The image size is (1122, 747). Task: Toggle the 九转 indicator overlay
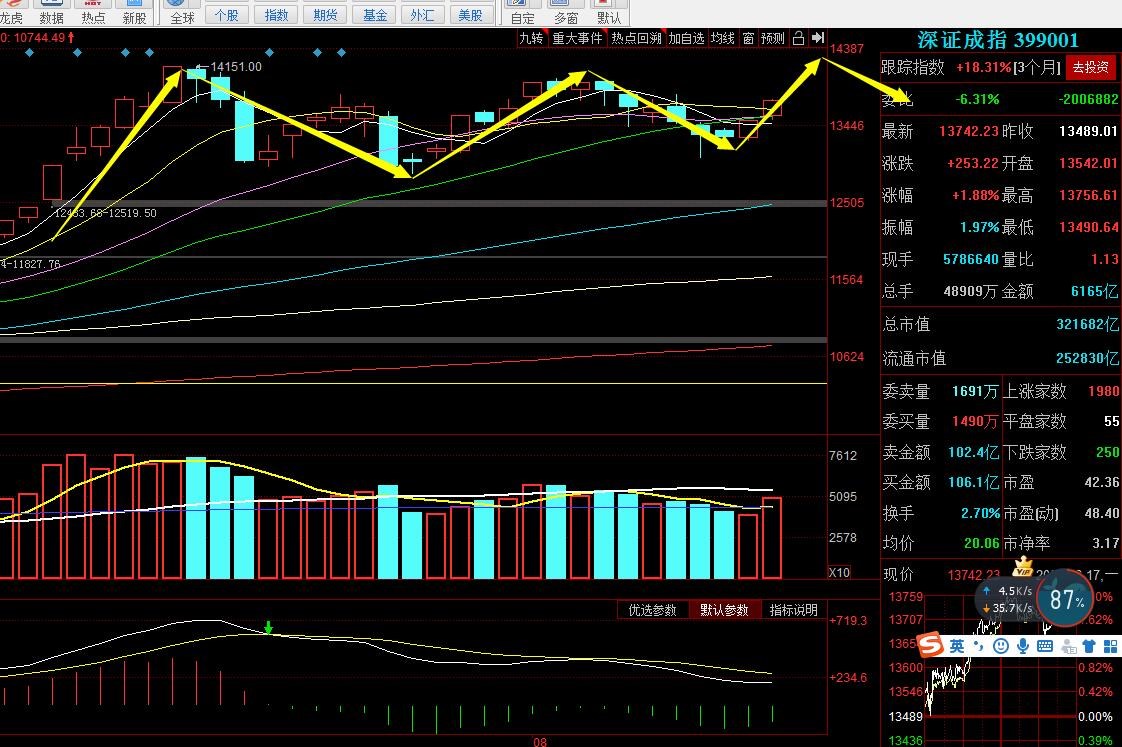[x=531, y=38]
